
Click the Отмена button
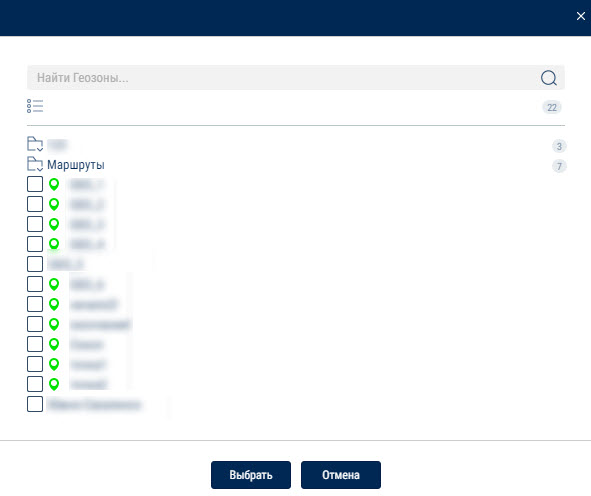click(x=341, y=475)
